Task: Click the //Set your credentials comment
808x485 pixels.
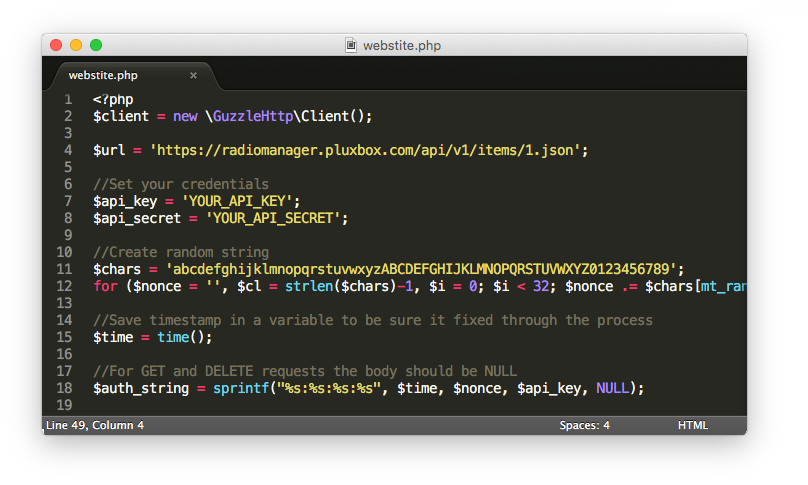Action: point(181,184)
